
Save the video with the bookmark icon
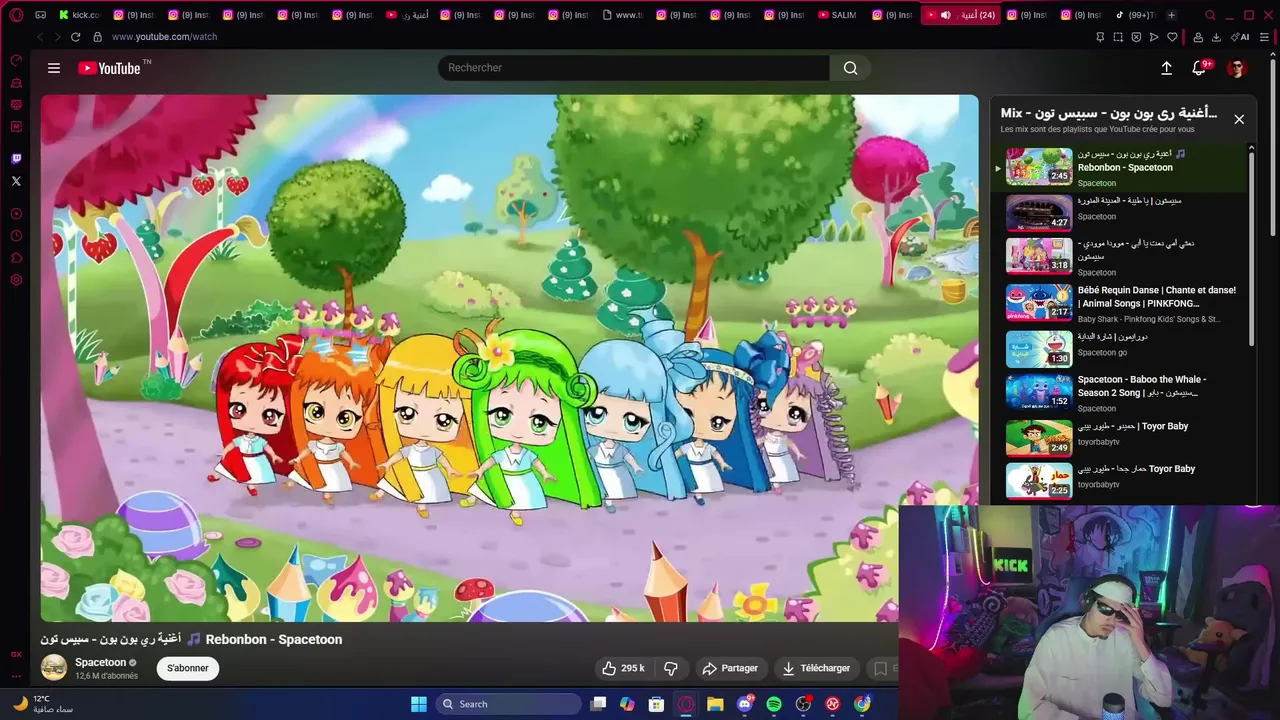click(x=881, y=668)
